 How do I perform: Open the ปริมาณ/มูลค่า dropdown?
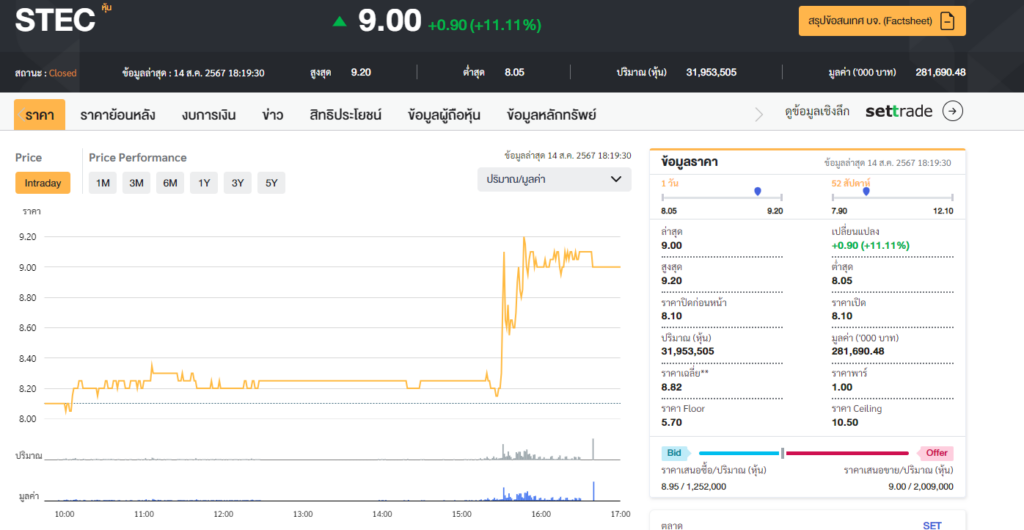pos(554,179)
